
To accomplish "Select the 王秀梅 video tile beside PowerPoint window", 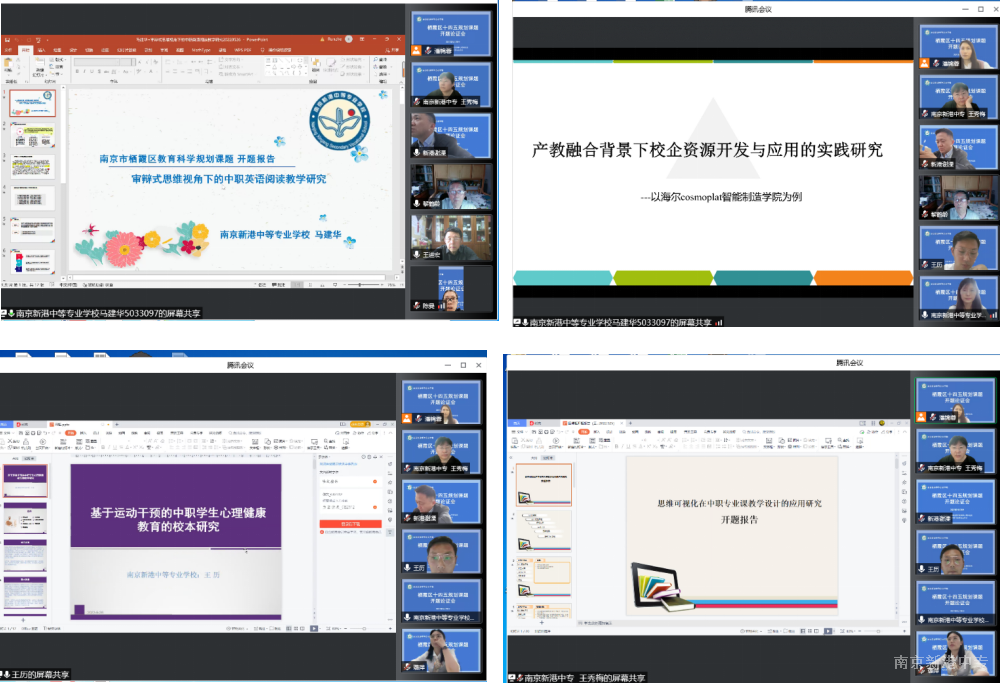I will (452, 84).
